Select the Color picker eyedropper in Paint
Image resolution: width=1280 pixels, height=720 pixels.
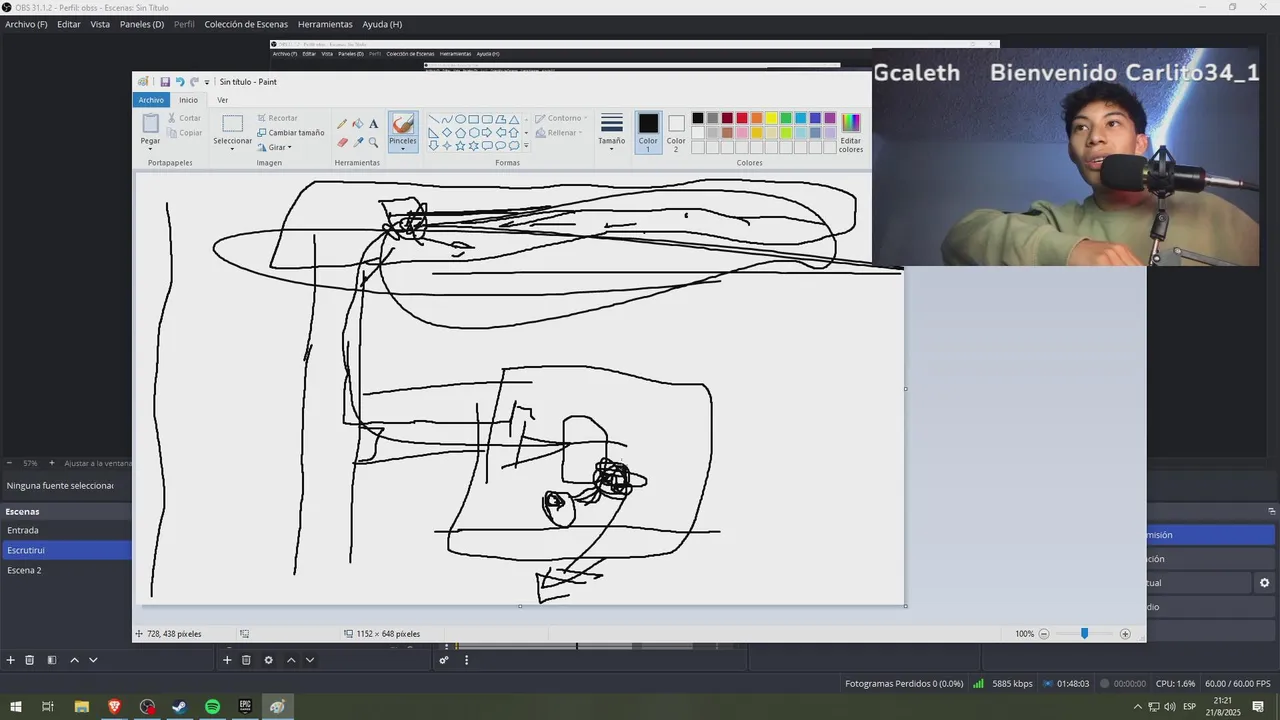pos(358,142)
